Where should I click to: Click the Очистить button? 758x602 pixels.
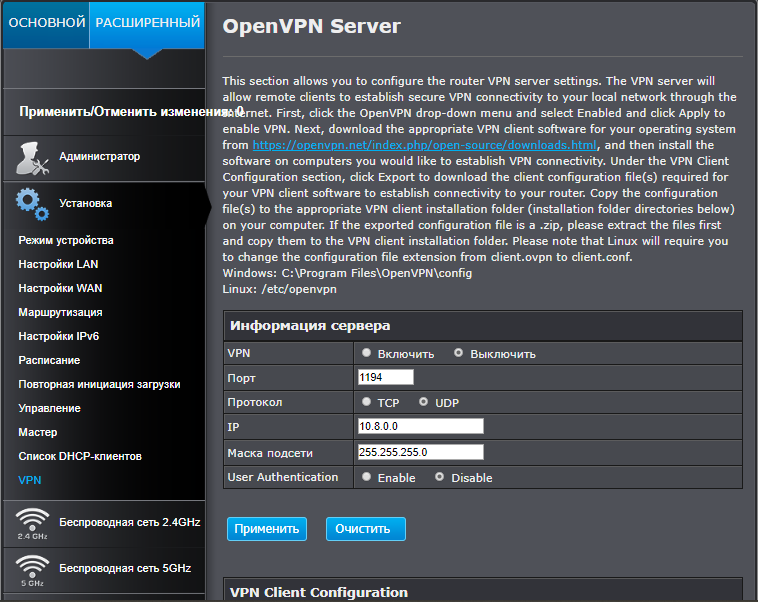(365, 529)
